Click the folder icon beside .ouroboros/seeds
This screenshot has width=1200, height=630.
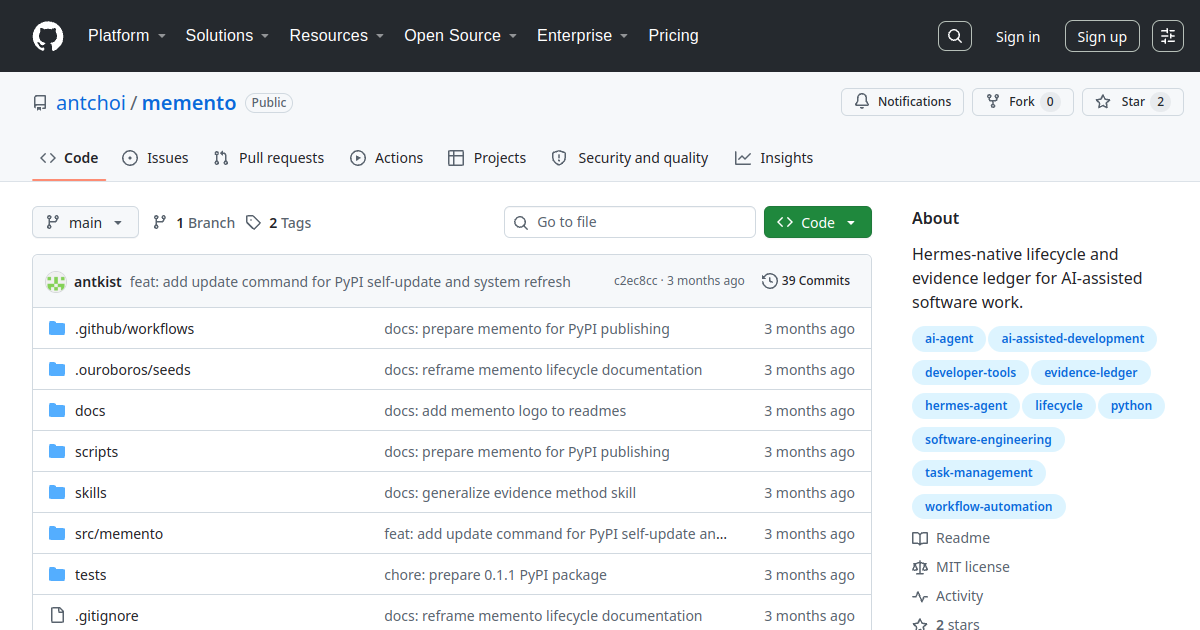click(x=57, y=370)
